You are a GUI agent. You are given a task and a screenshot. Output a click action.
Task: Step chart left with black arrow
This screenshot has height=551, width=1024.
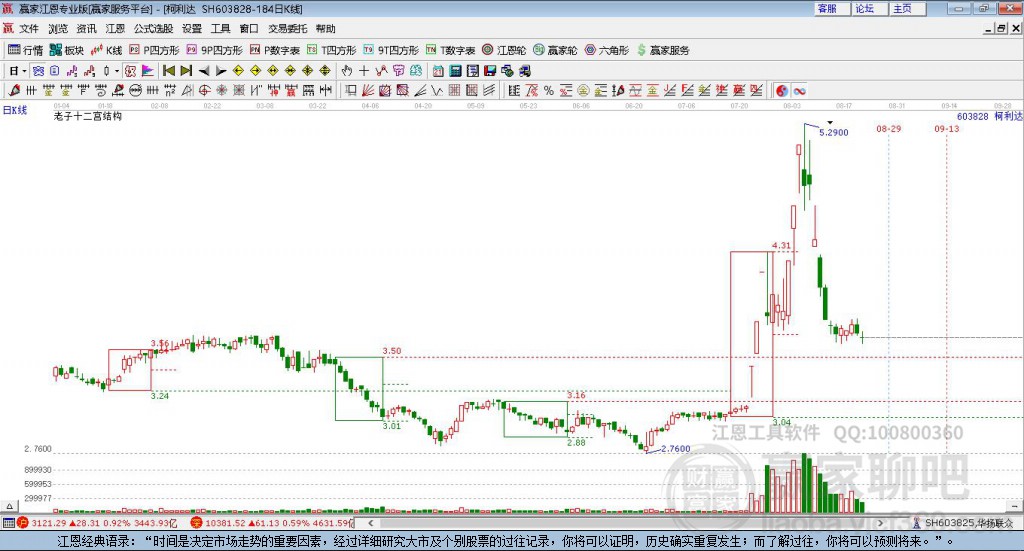pos(204,71)
